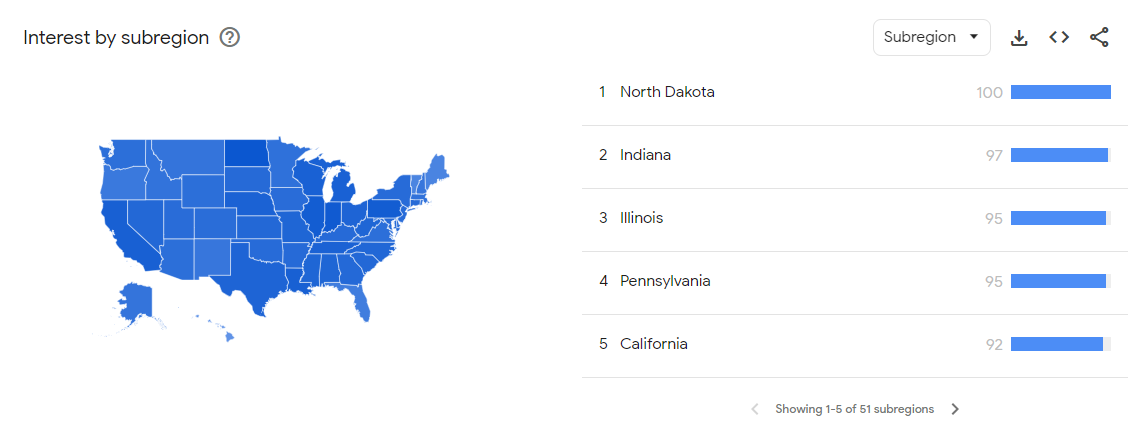Click North Dakota's interest bar
This screenshot has width=1130, height=440.
click(x=1061, y=92)
